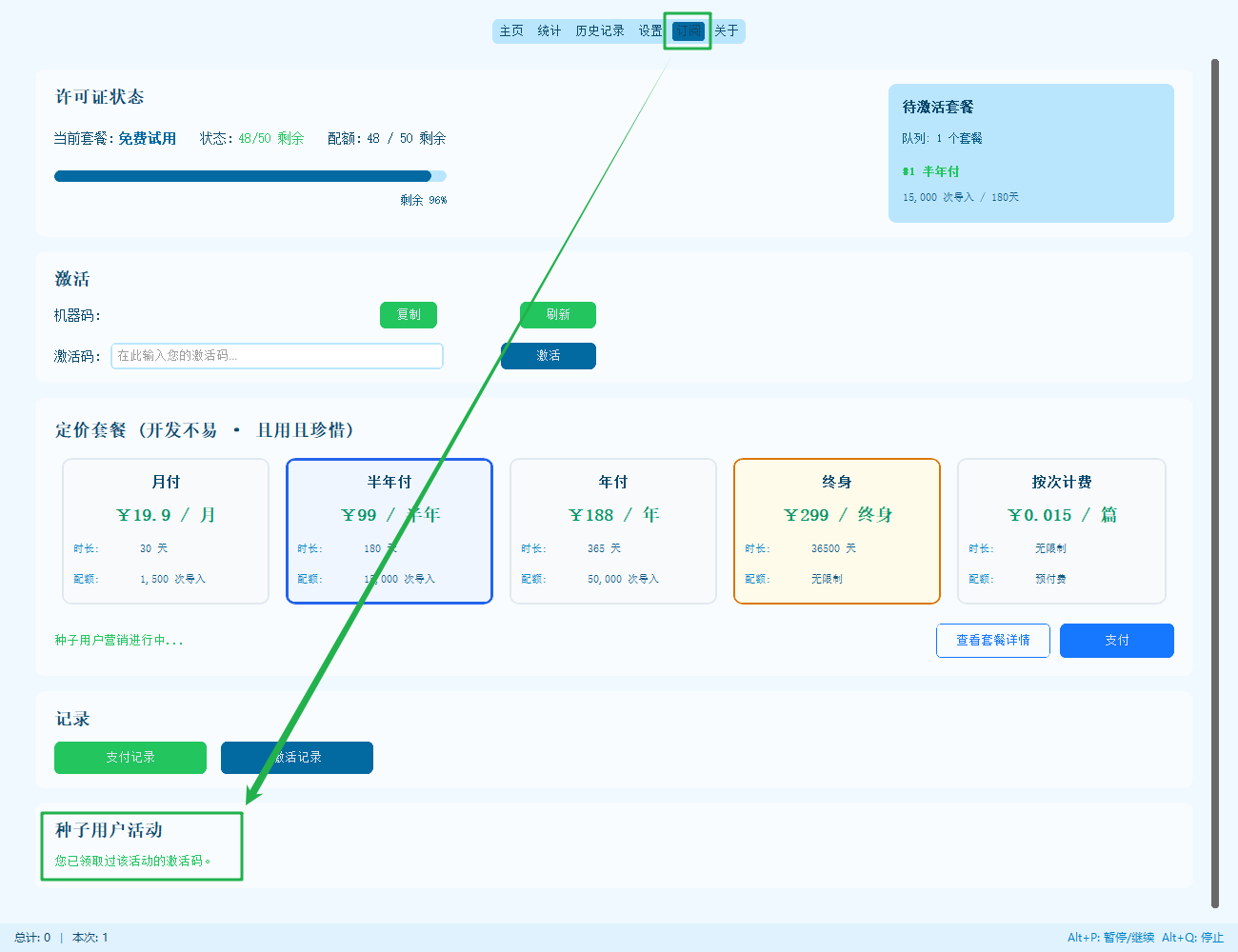The image size is (1238, 952).
Task: Switch to the 统计 tab
Action: click(x=549, y=31)
